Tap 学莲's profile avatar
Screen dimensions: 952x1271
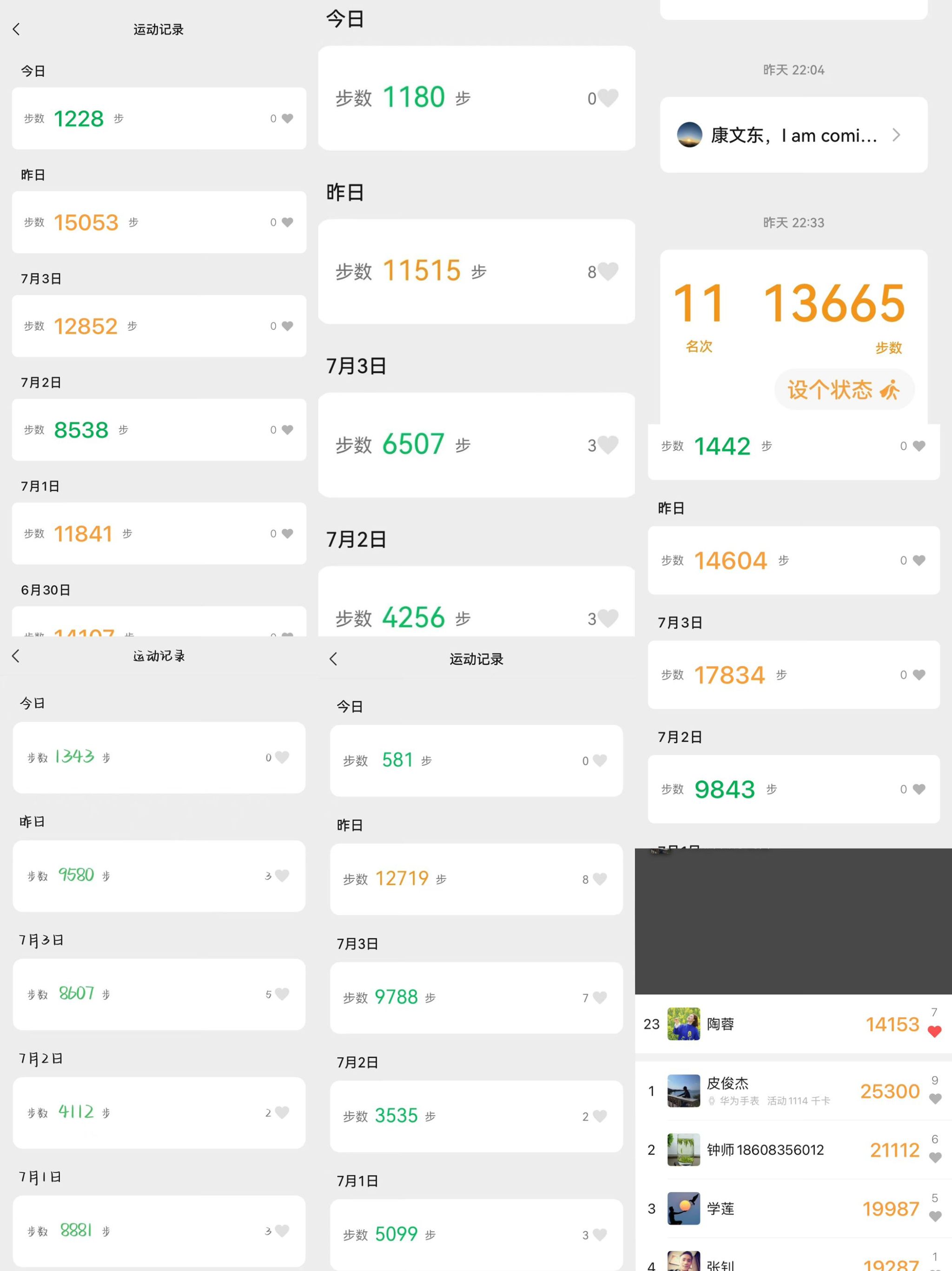[x=683, y=1208]
